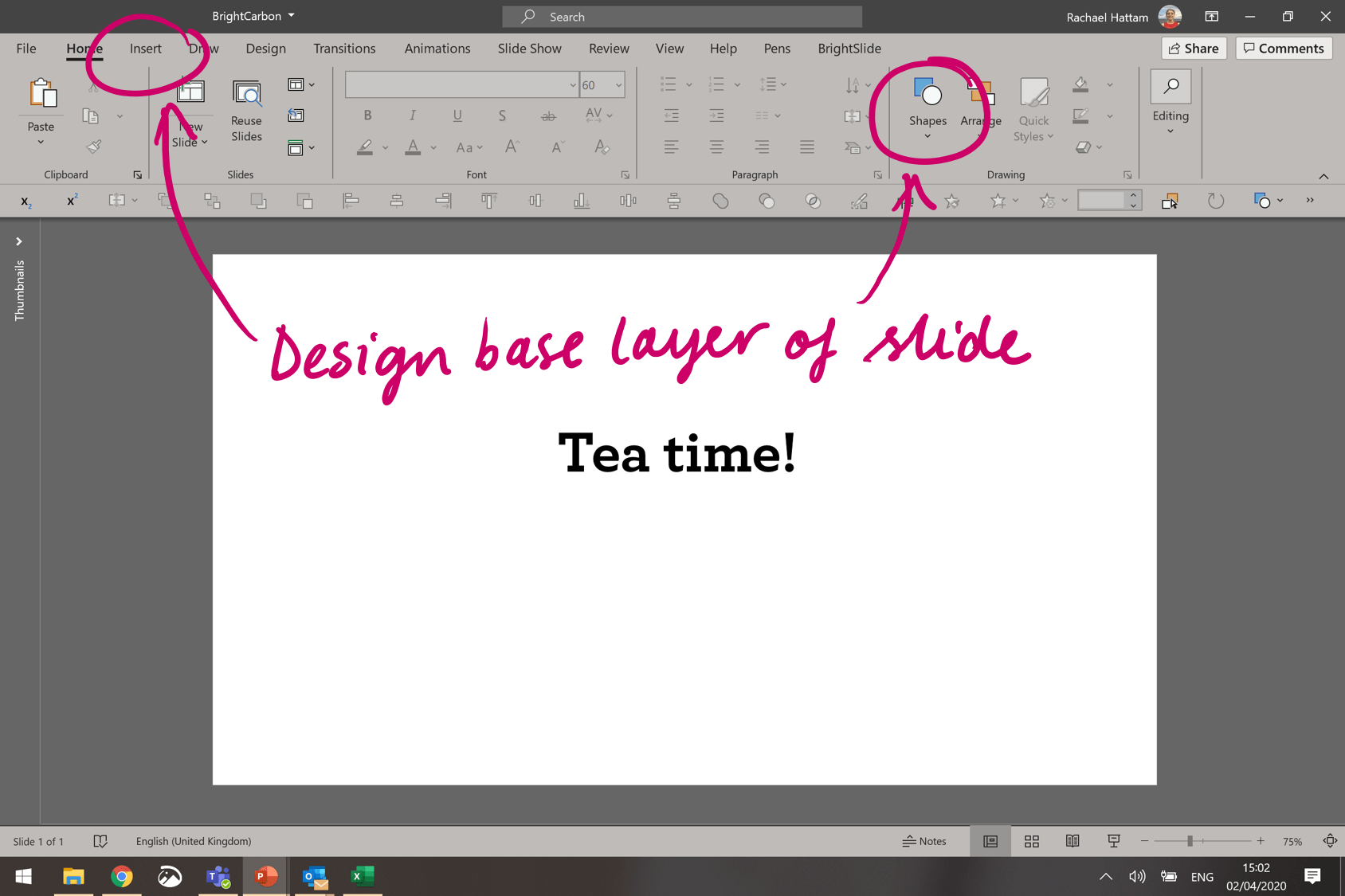
Task: Click the Superscript icon in quick toolbar
Action: [x=72, y=201]
